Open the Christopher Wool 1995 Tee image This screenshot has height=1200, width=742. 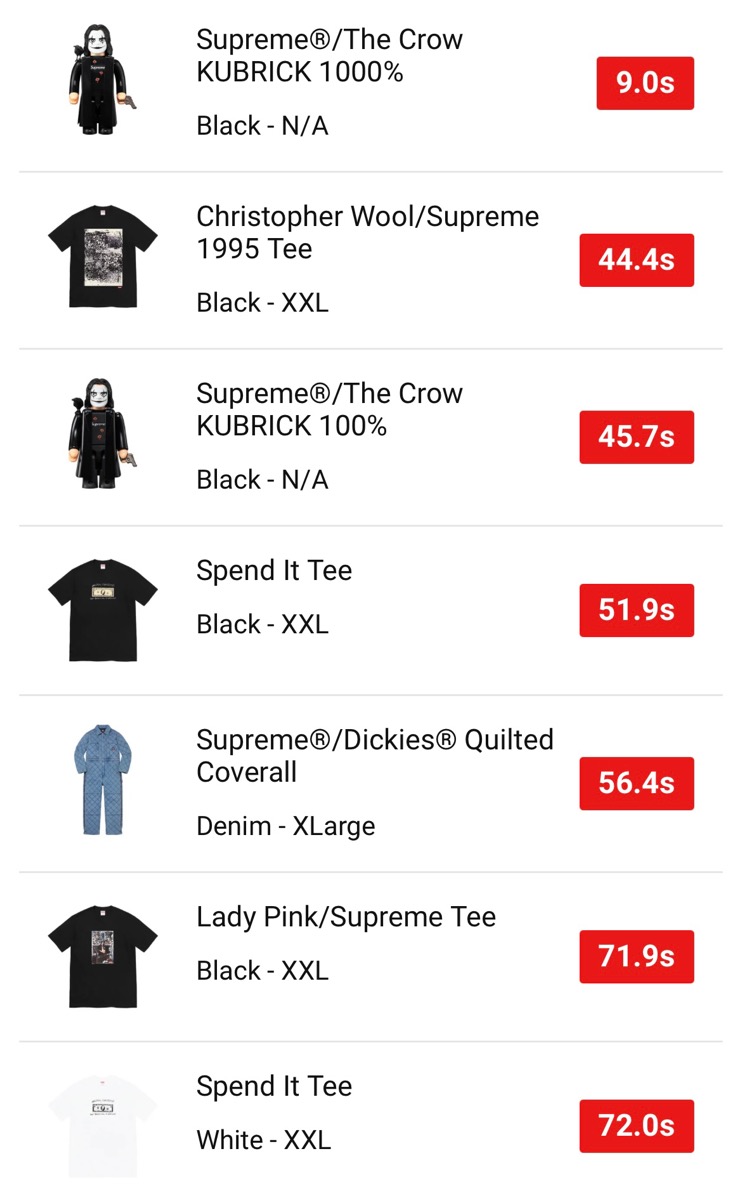[103, 257]
